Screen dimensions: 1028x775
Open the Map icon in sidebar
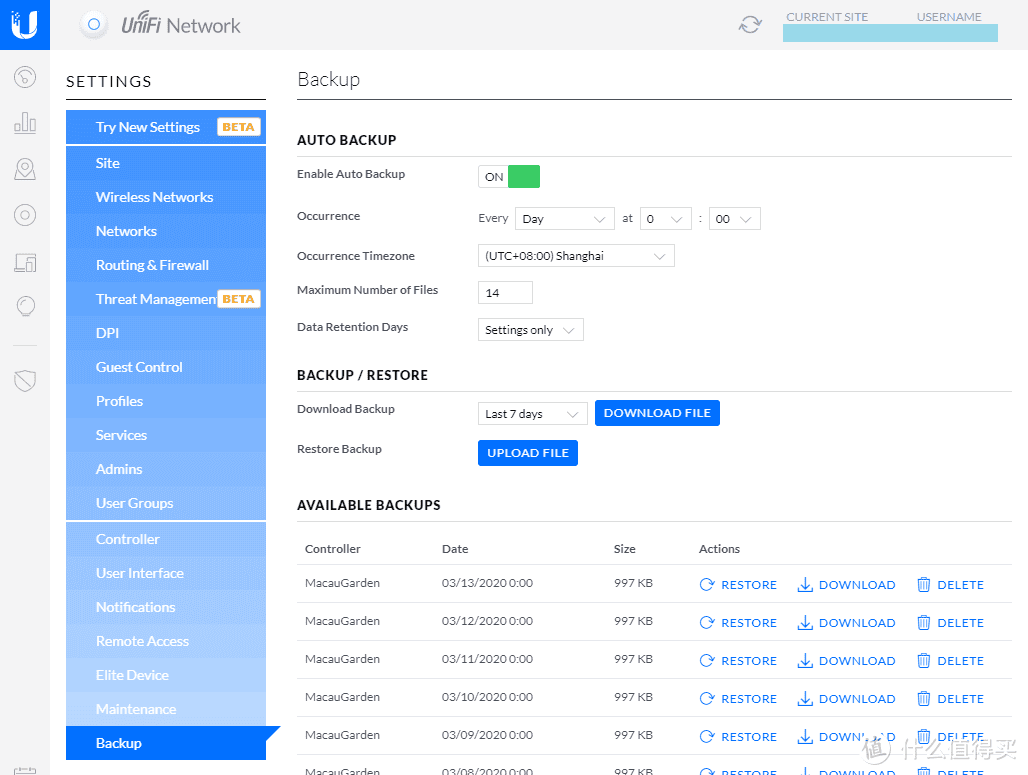(x=25, y=170)
